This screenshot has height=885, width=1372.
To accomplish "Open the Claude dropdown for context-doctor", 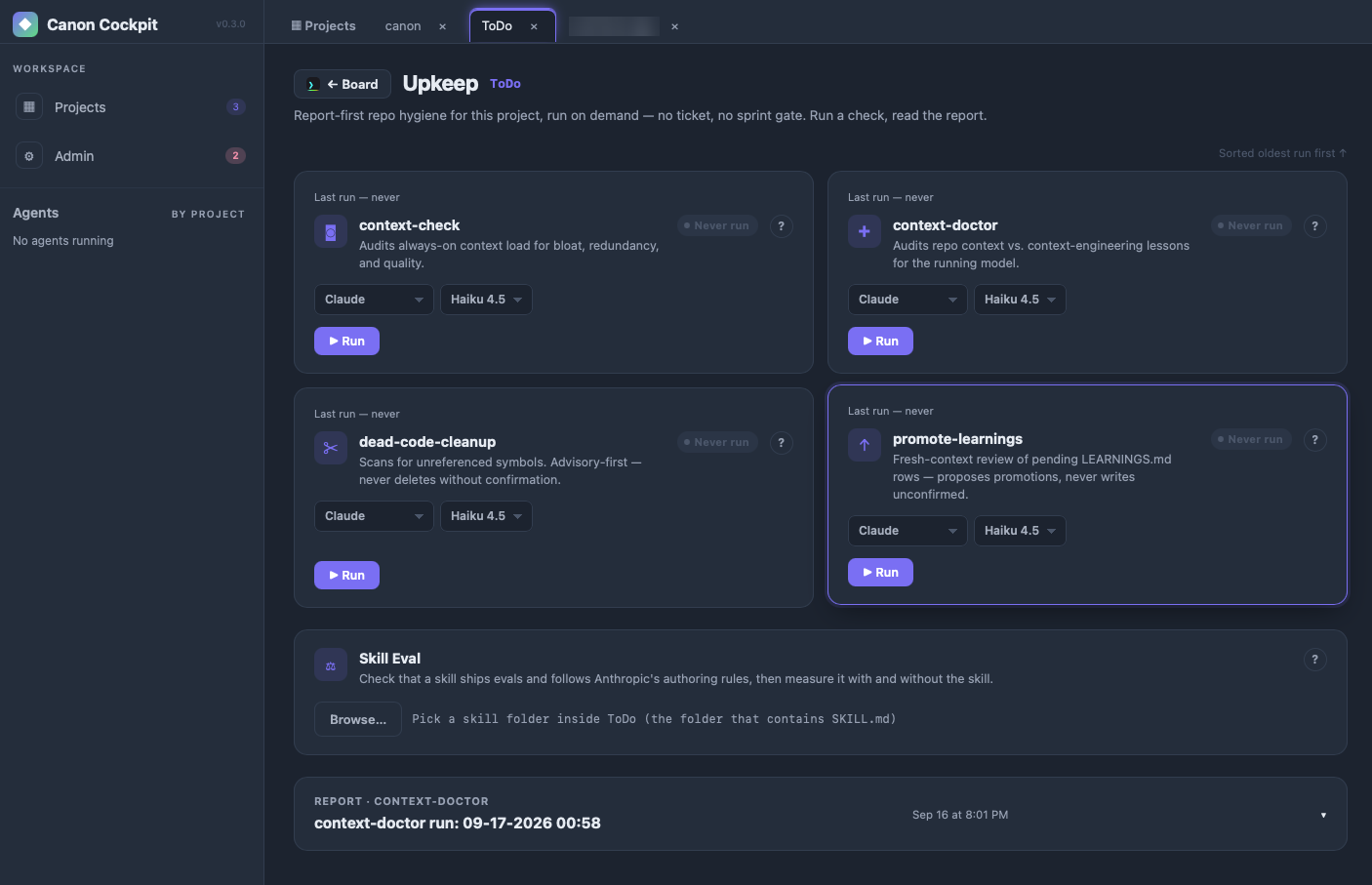I will click(908, 300).
